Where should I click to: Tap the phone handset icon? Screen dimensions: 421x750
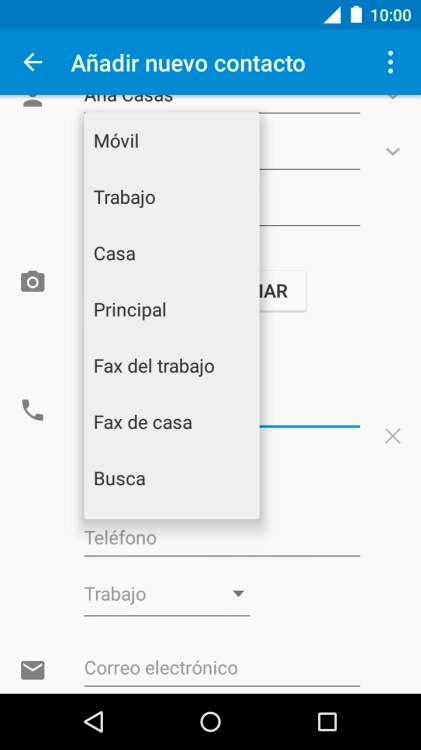pos(33,410)
